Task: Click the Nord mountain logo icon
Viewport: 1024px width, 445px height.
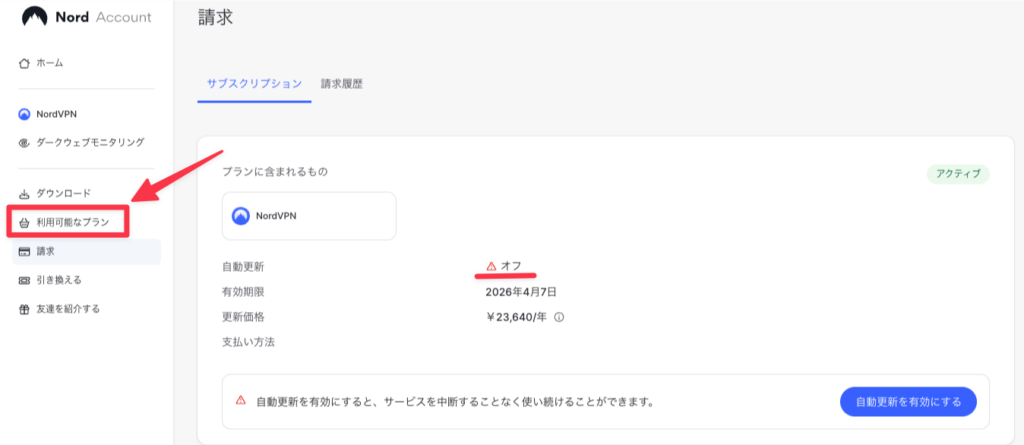Action: [x=35, y=18]
